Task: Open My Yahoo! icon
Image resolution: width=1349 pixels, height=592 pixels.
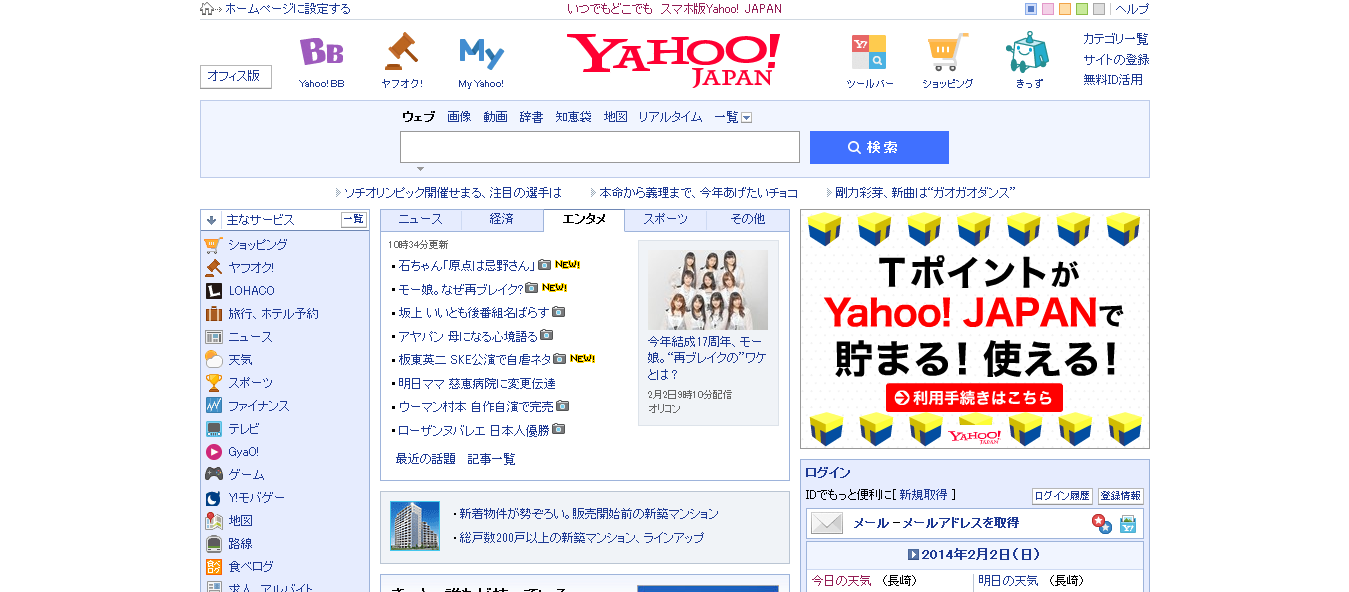Action: pyautogui.click(x=481, y=52)
